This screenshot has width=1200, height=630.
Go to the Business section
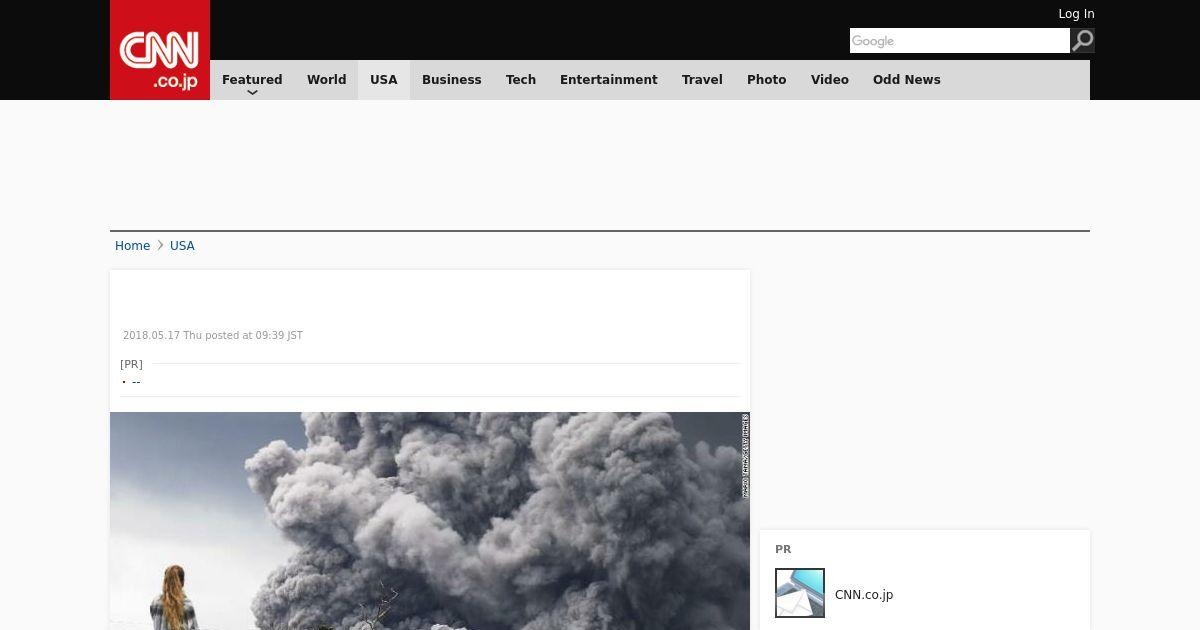pyautogui.click(x=451, y=80)
